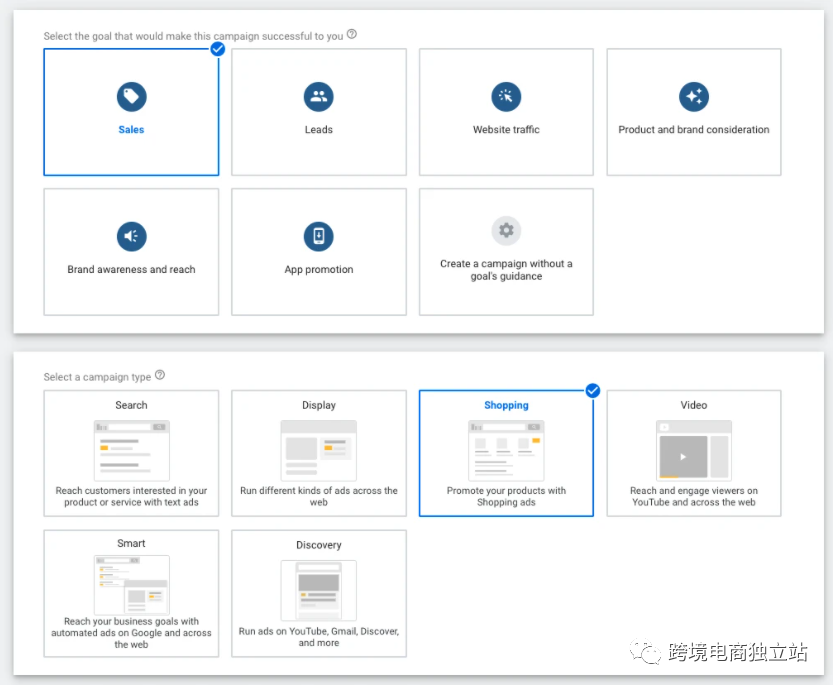Click the Sales tag icon
The height and width of the screenshot is (688, 834).
coord(131,97)
